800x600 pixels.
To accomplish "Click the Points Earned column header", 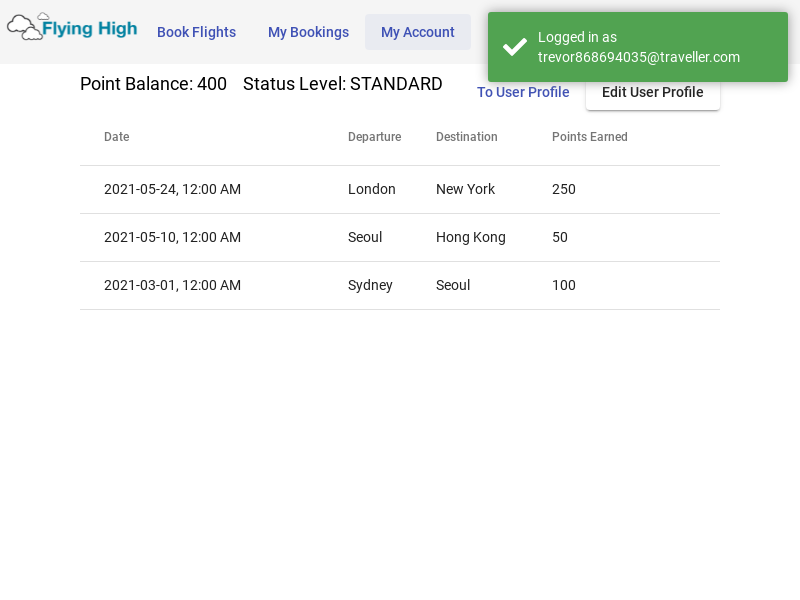I will (x=590, y=137).
